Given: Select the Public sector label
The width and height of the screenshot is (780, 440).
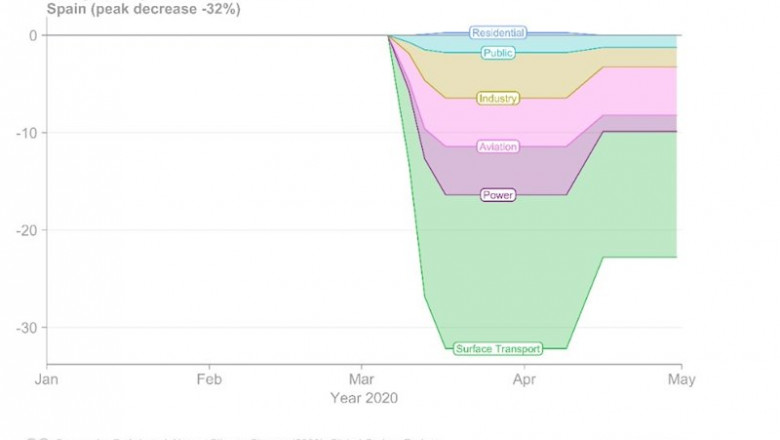Looking at the screenshot, I should pyautogui.click(x=498, y=53).
